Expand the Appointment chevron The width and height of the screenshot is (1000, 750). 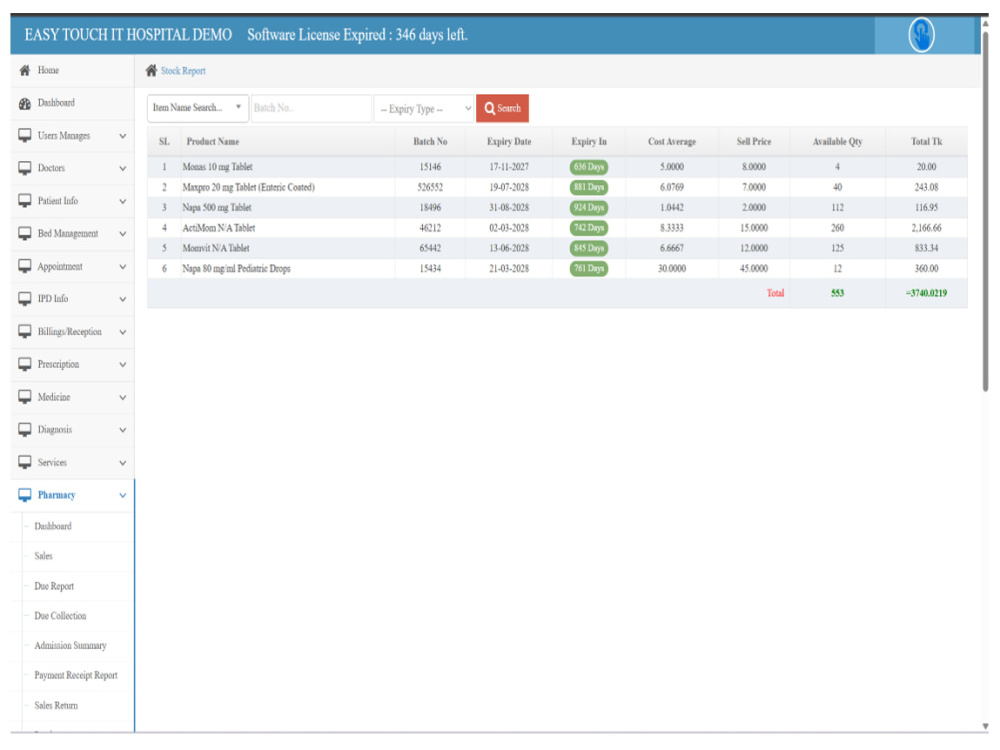click(x=122, y=267)
